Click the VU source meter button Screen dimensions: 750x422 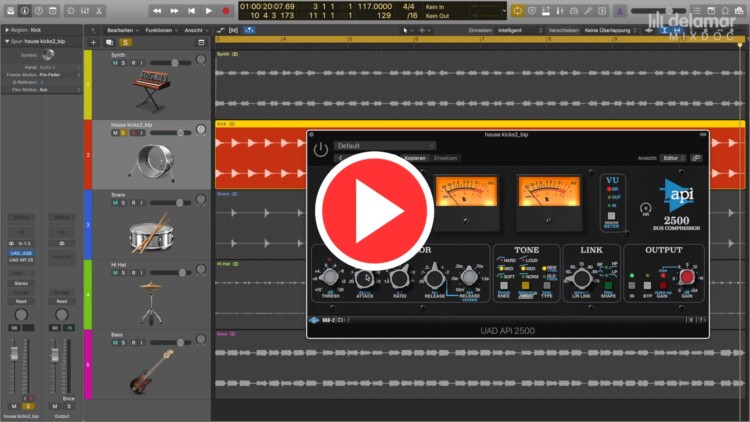click(x=611, y=216)
